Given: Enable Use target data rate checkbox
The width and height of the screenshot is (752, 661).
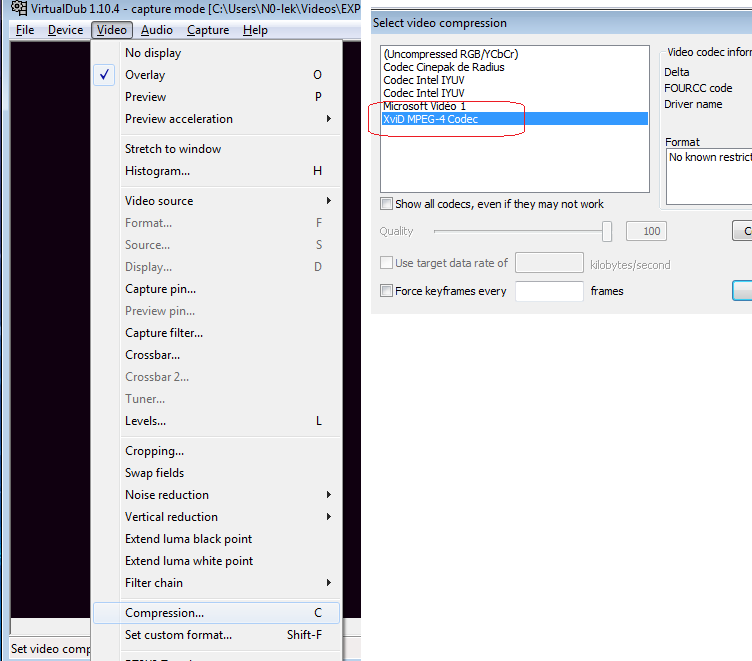Looking at the screenshot, I should (387, 262).
